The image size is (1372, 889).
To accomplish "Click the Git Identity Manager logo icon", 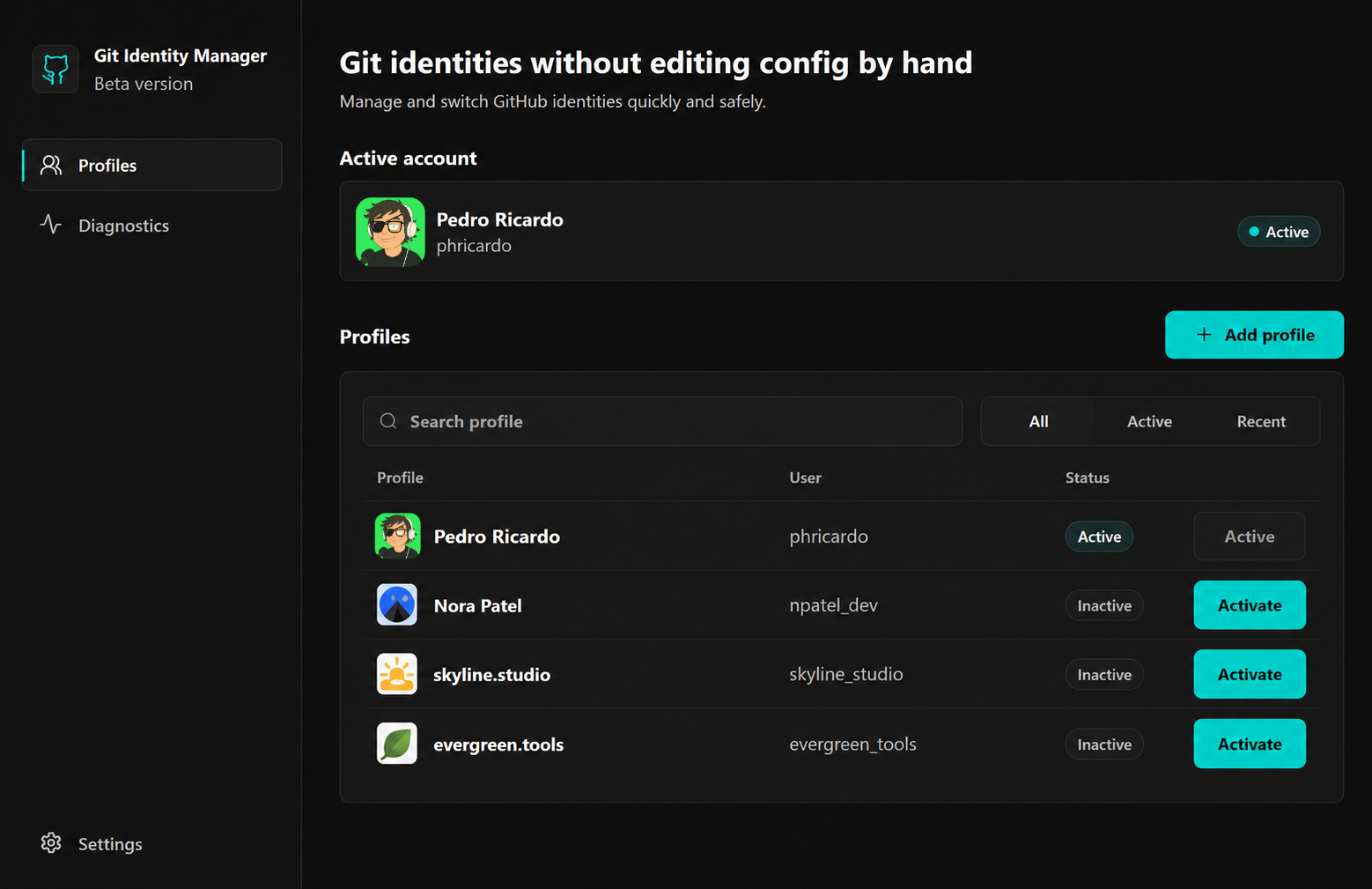I will click(x=55, y=69).
